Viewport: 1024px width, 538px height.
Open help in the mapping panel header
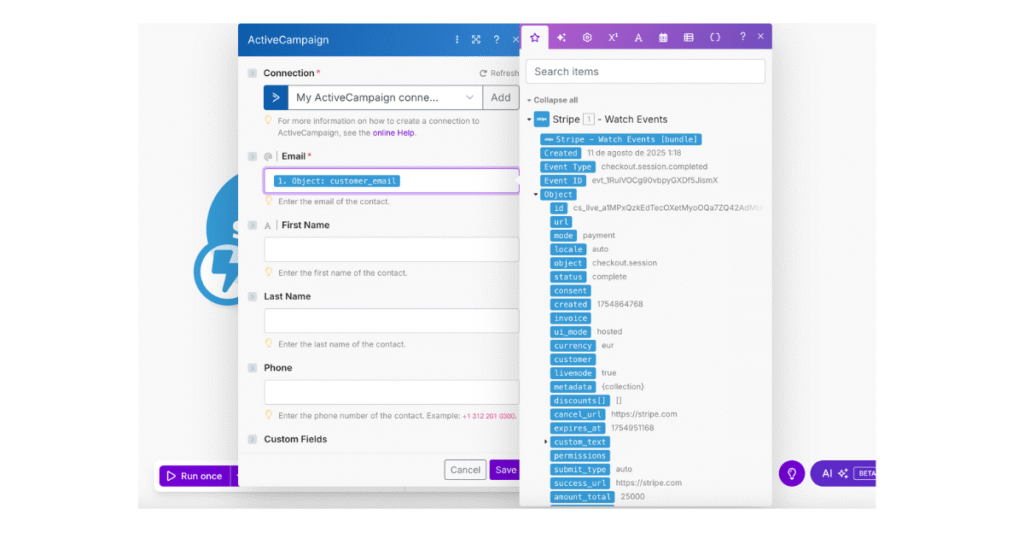tap(743, 37)
